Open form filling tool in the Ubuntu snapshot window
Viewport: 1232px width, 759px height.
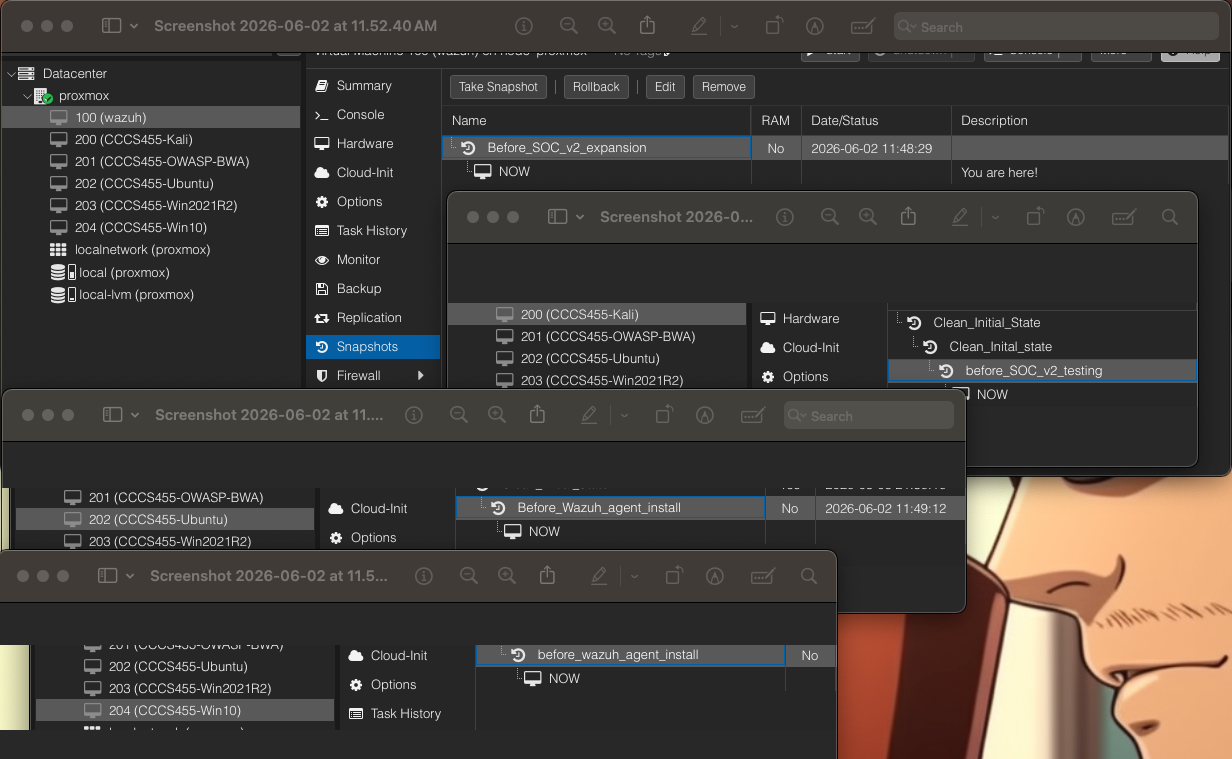pyautogui.click(x=753, y=415)
